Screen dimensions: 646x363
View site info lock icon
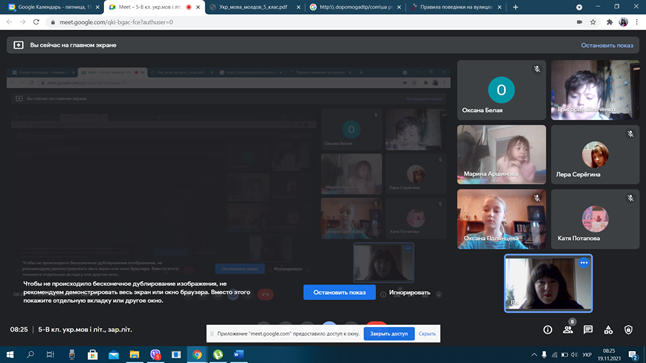[x=53, y=22]
